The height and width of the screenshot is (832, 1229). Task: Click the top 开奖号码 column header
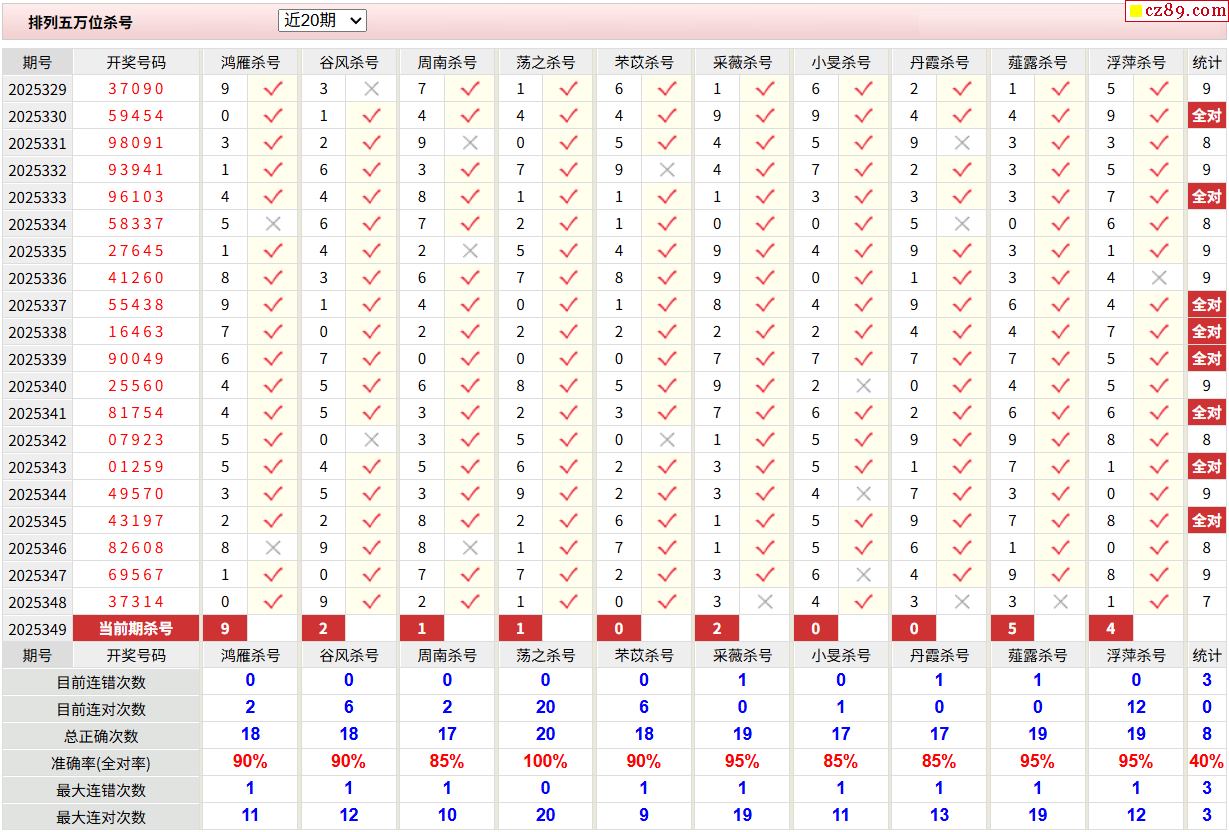(x=137, y=62)
